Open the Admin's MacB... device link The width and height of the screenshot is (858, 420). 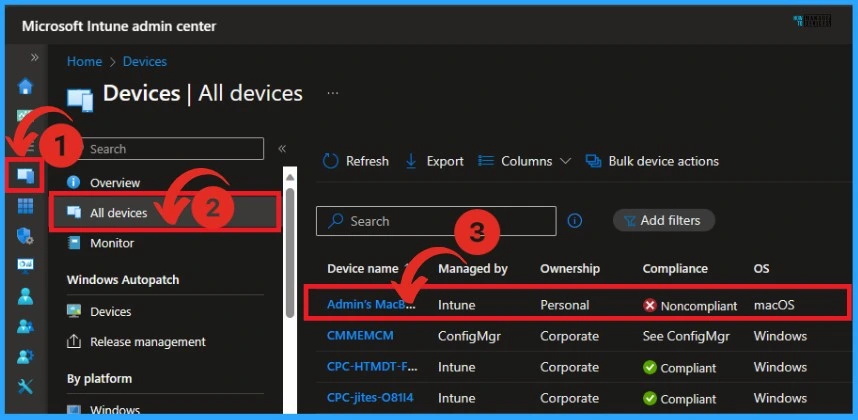point(372,305)
